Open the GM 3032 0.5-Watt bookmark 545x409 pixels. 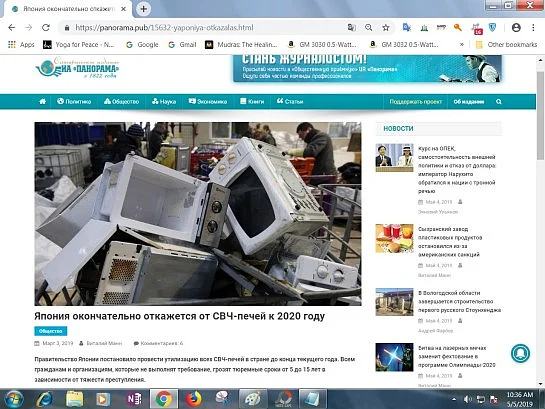click(404, 44)
